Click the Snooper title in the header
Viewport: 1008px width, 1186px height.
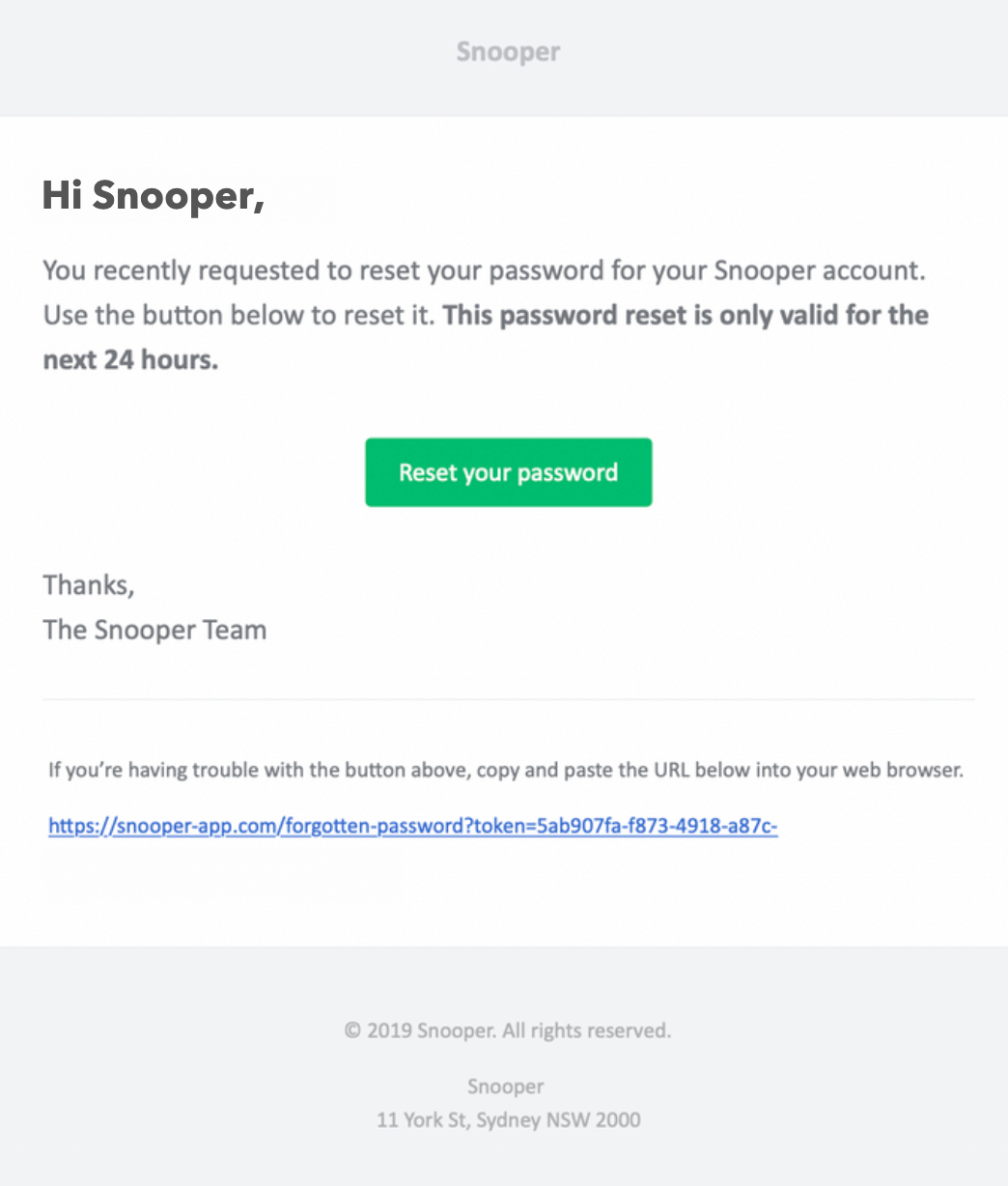click(508, 52)
